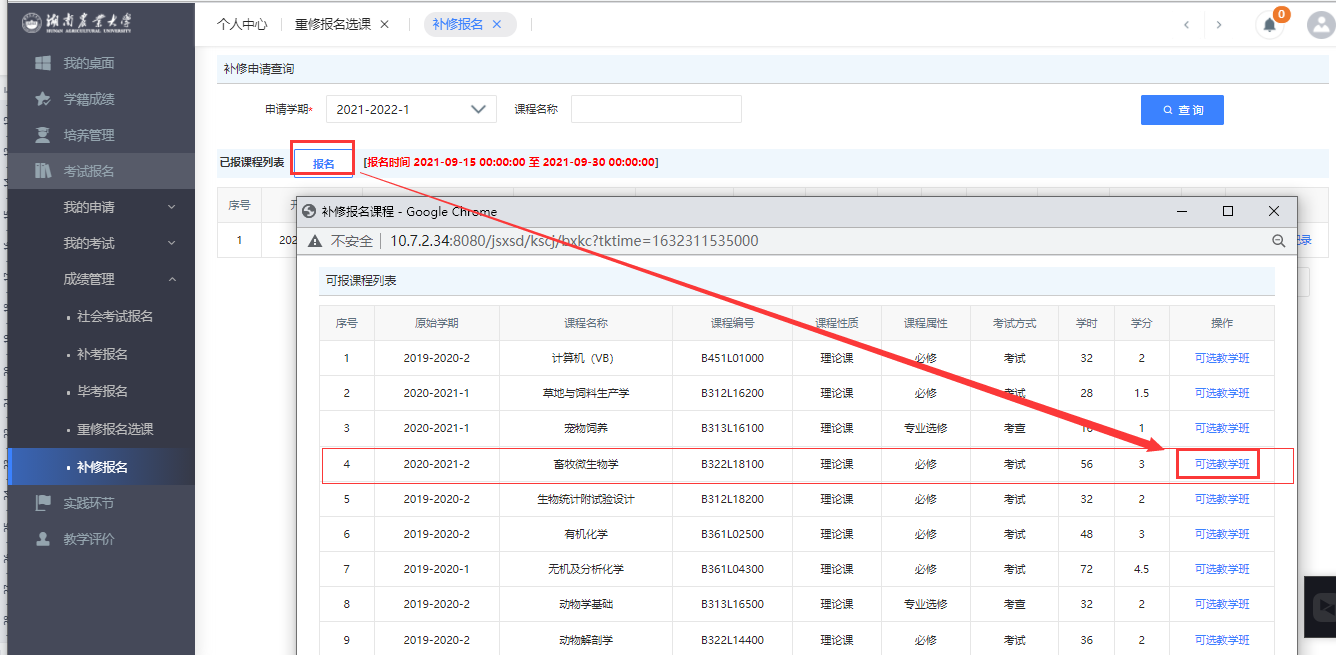
Task: Close the 重修报名选课 tab
Action: pos(385,25)
